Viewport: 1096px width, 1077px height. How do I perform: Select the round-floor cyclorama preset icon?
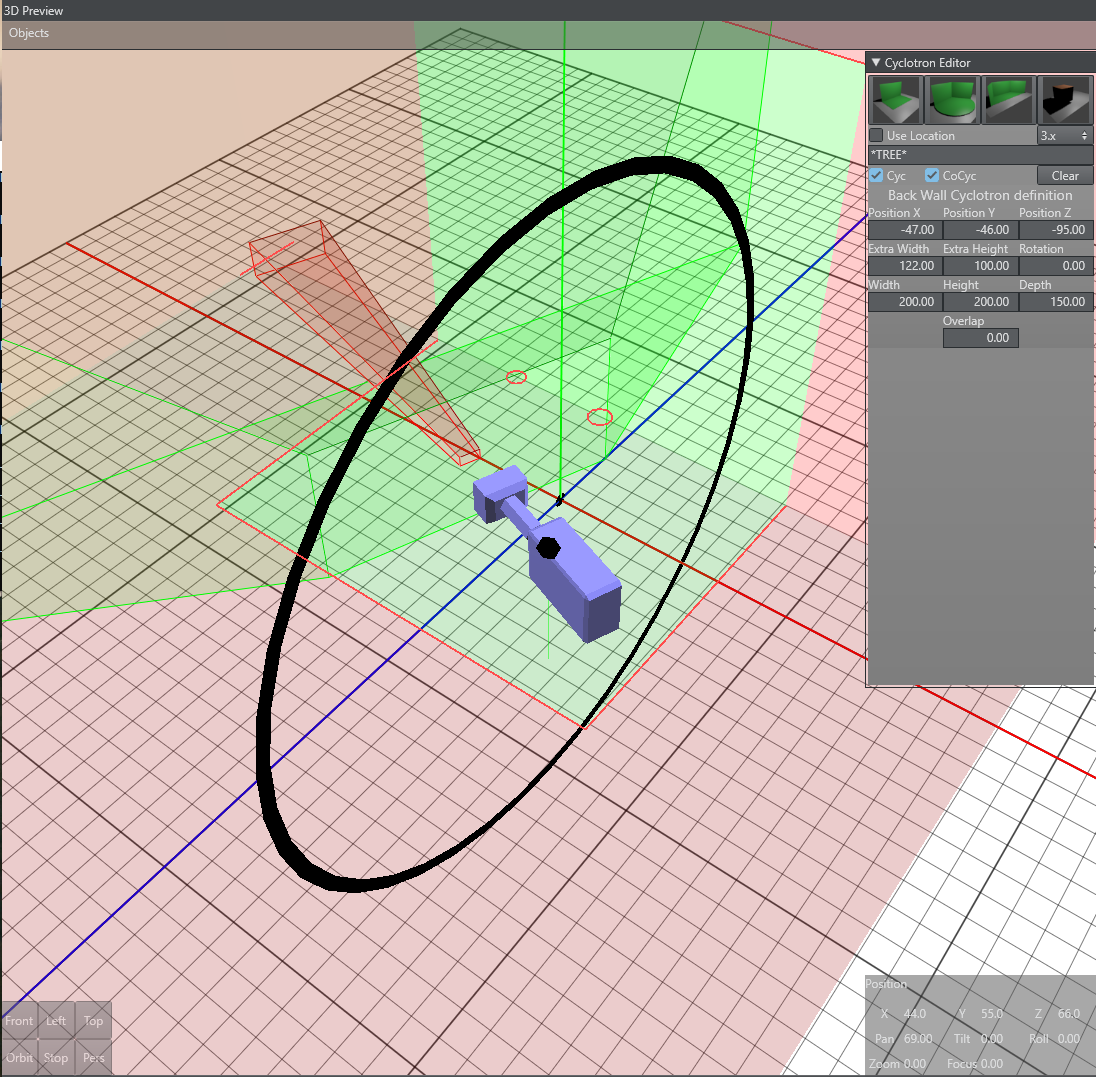coord(952,100)
